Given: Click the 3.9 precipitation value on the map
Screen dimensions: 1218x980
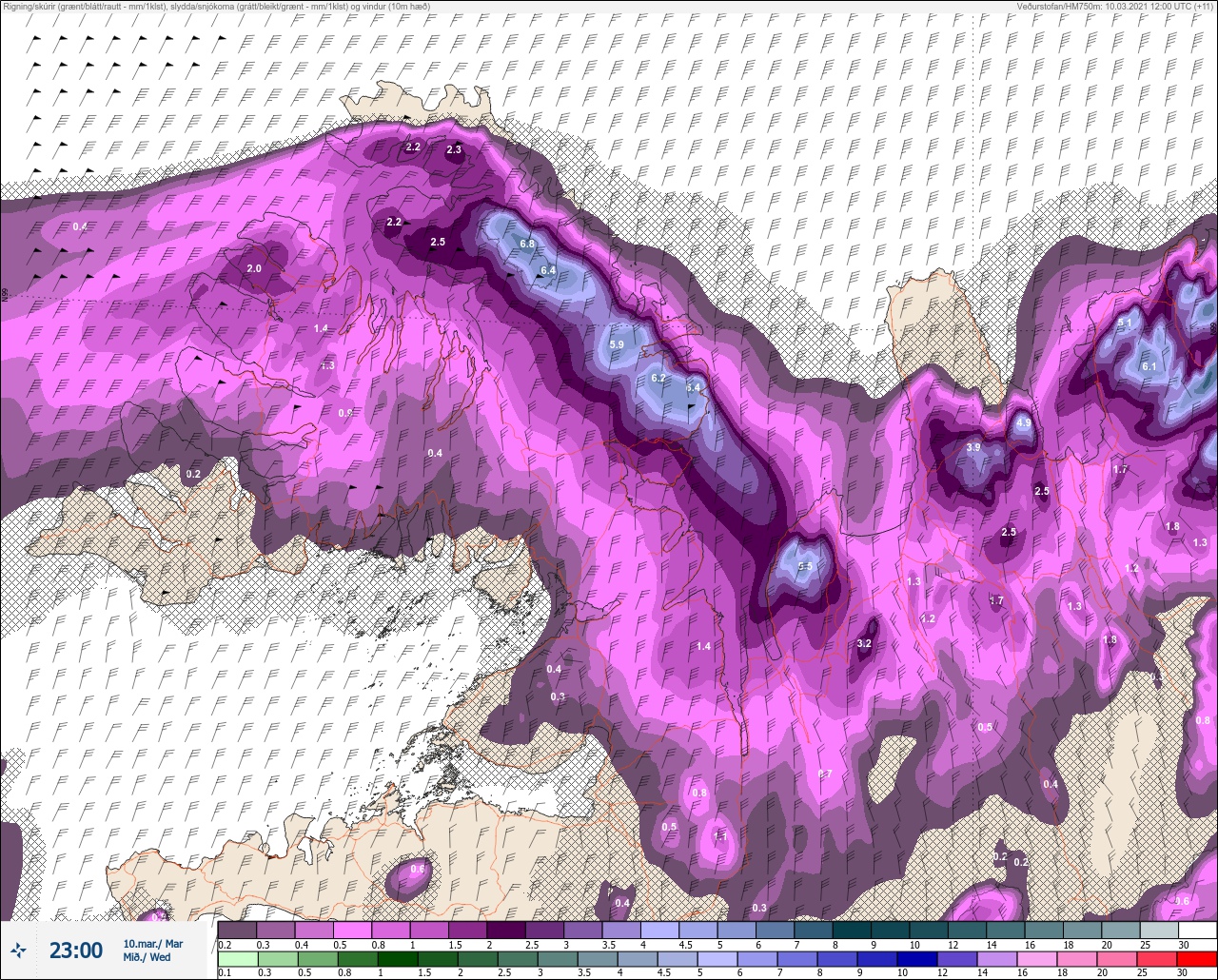Looking at the screenshot, I should [972, 447].
